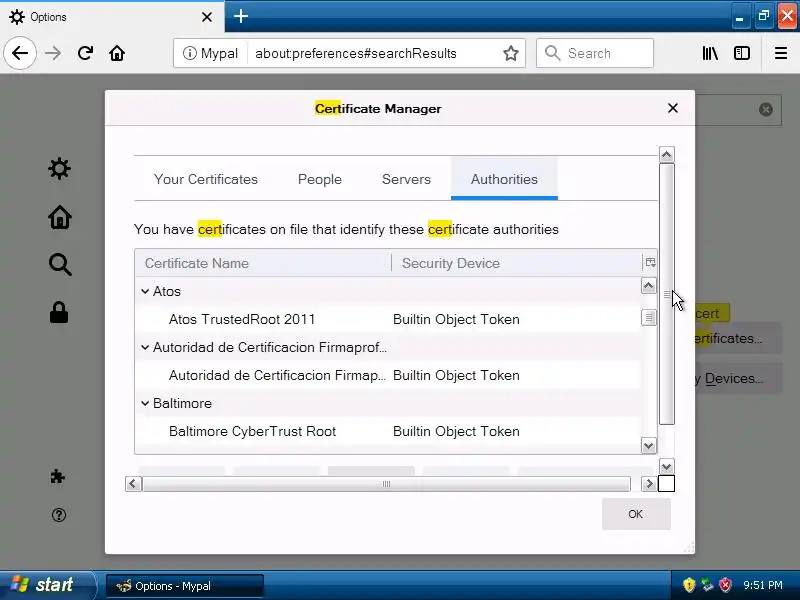Image resolution: width=800 pixels, height=600 pixels.
Task: Open a new tab with plus button
Action: [241, 16]
